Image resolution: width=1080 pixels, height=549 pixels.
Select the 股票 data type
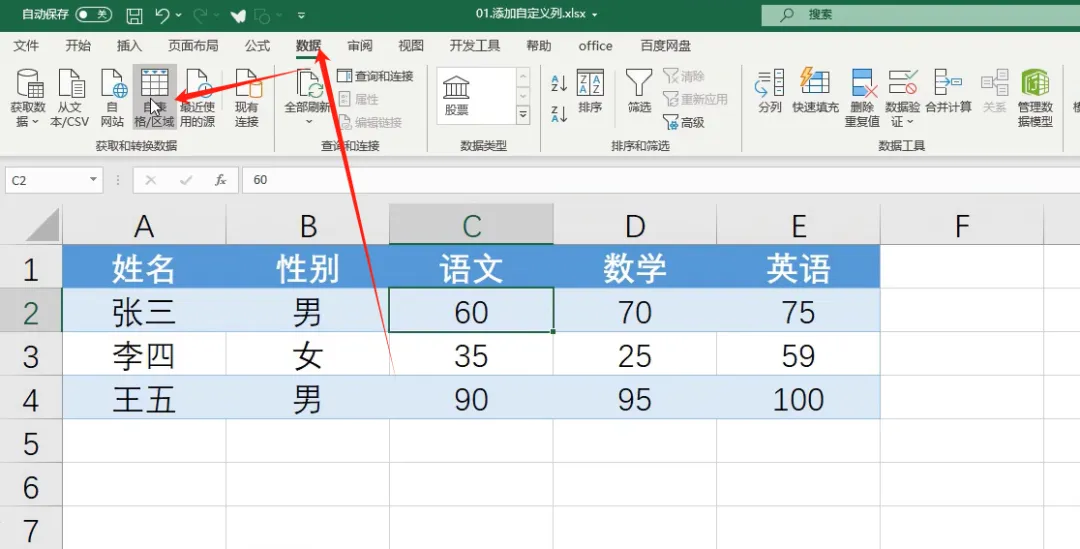click(x=456, y=96)
